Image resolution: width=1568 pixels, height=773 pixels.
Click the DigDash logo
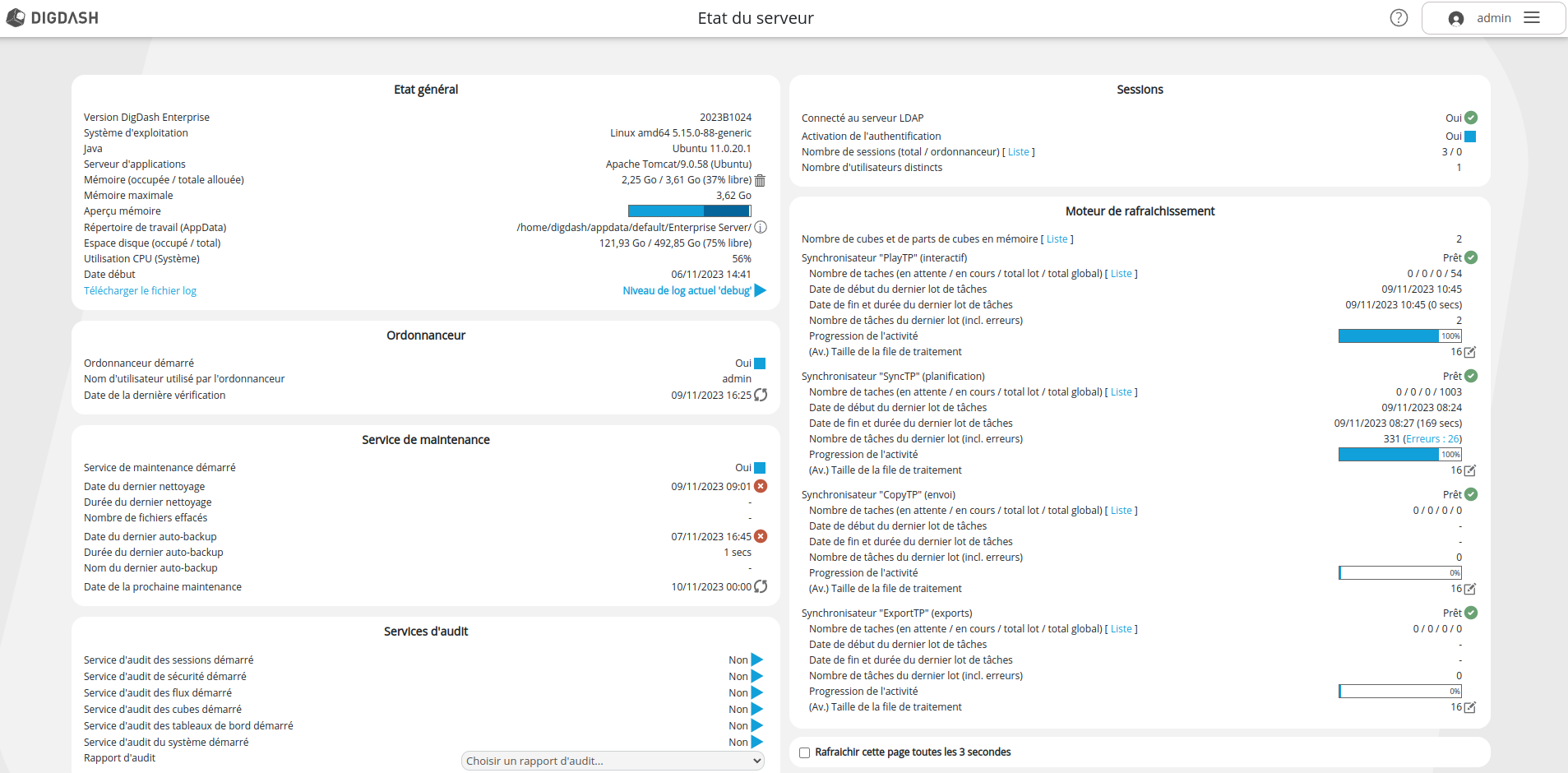(x=53, y=18)
